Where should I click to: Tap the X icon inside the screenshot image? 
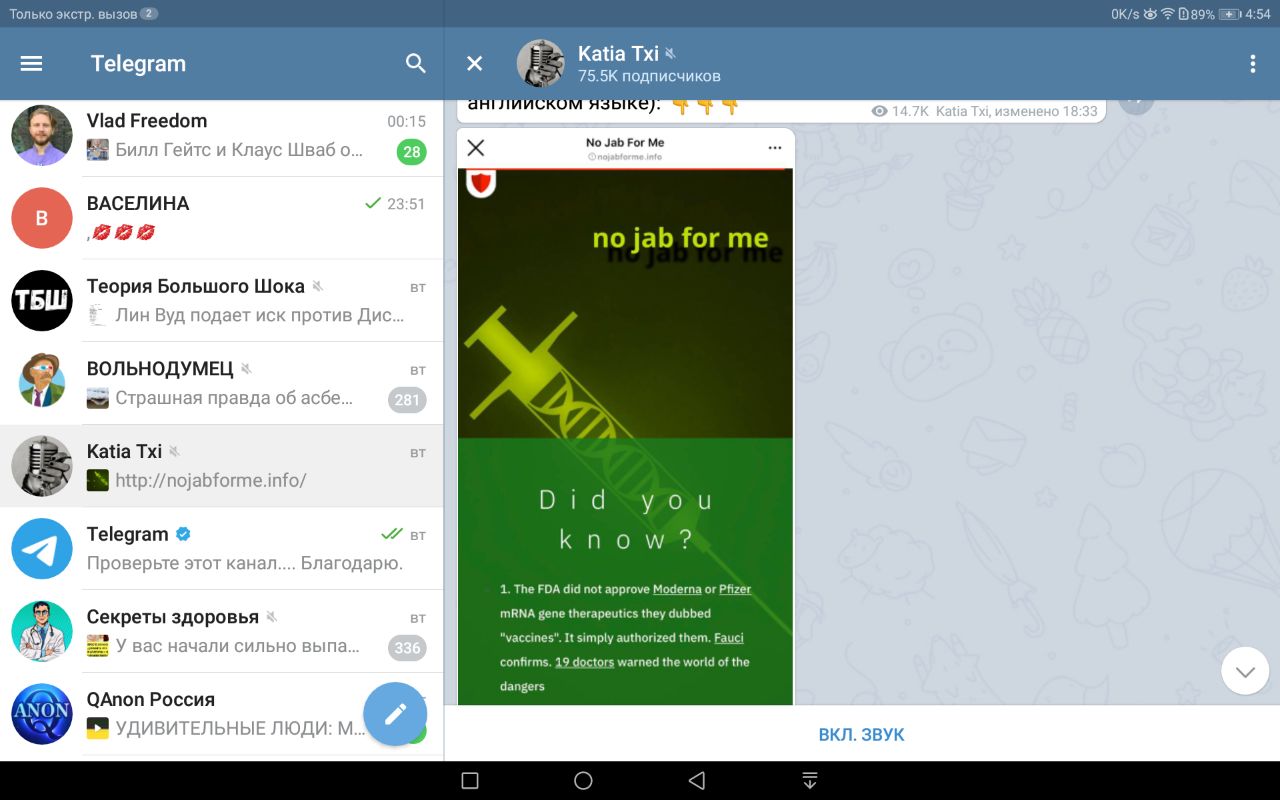(x=476, y=148)
